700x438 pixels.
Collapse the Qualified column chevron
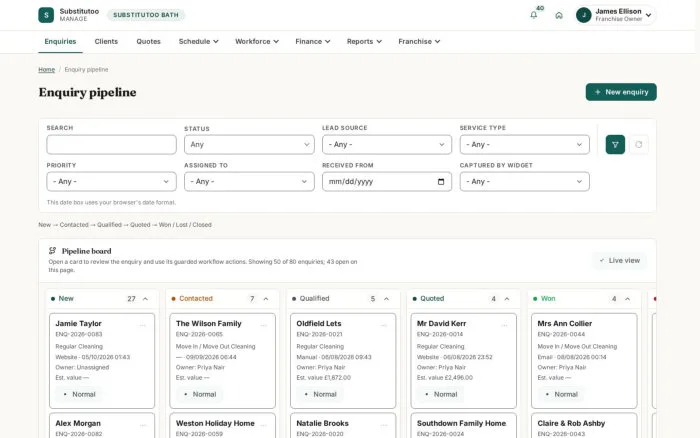point(387,299)
